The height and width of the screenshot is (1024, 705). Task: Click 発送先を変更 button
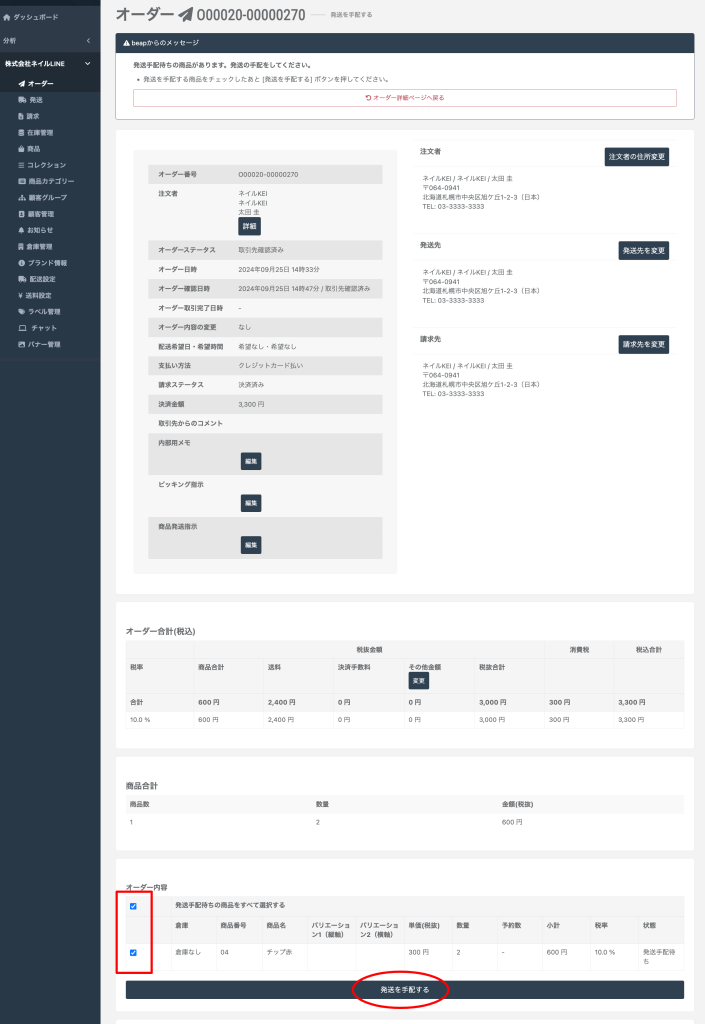click(643, 250)
